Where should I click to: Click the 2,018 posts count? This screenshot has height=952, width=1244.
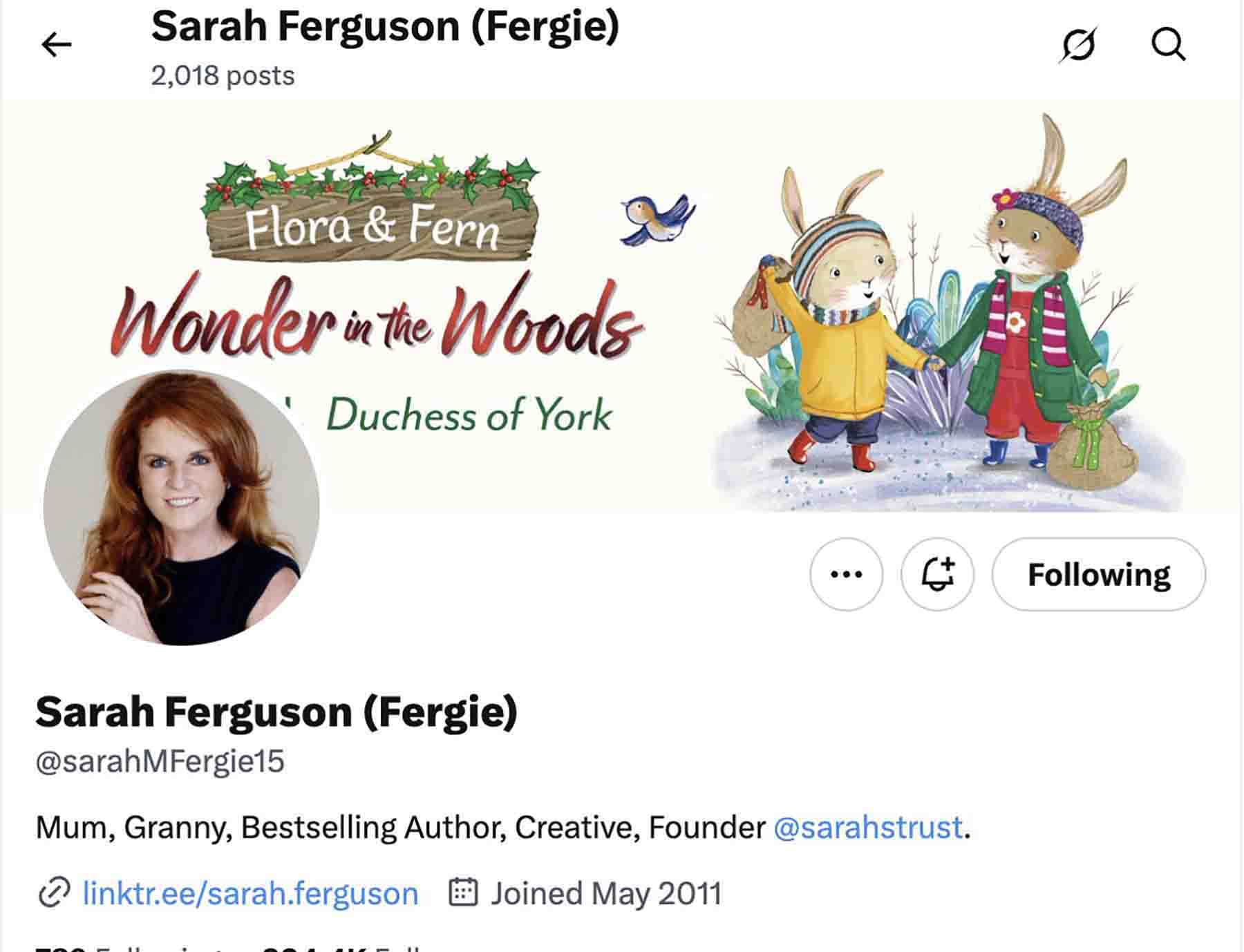223,75
